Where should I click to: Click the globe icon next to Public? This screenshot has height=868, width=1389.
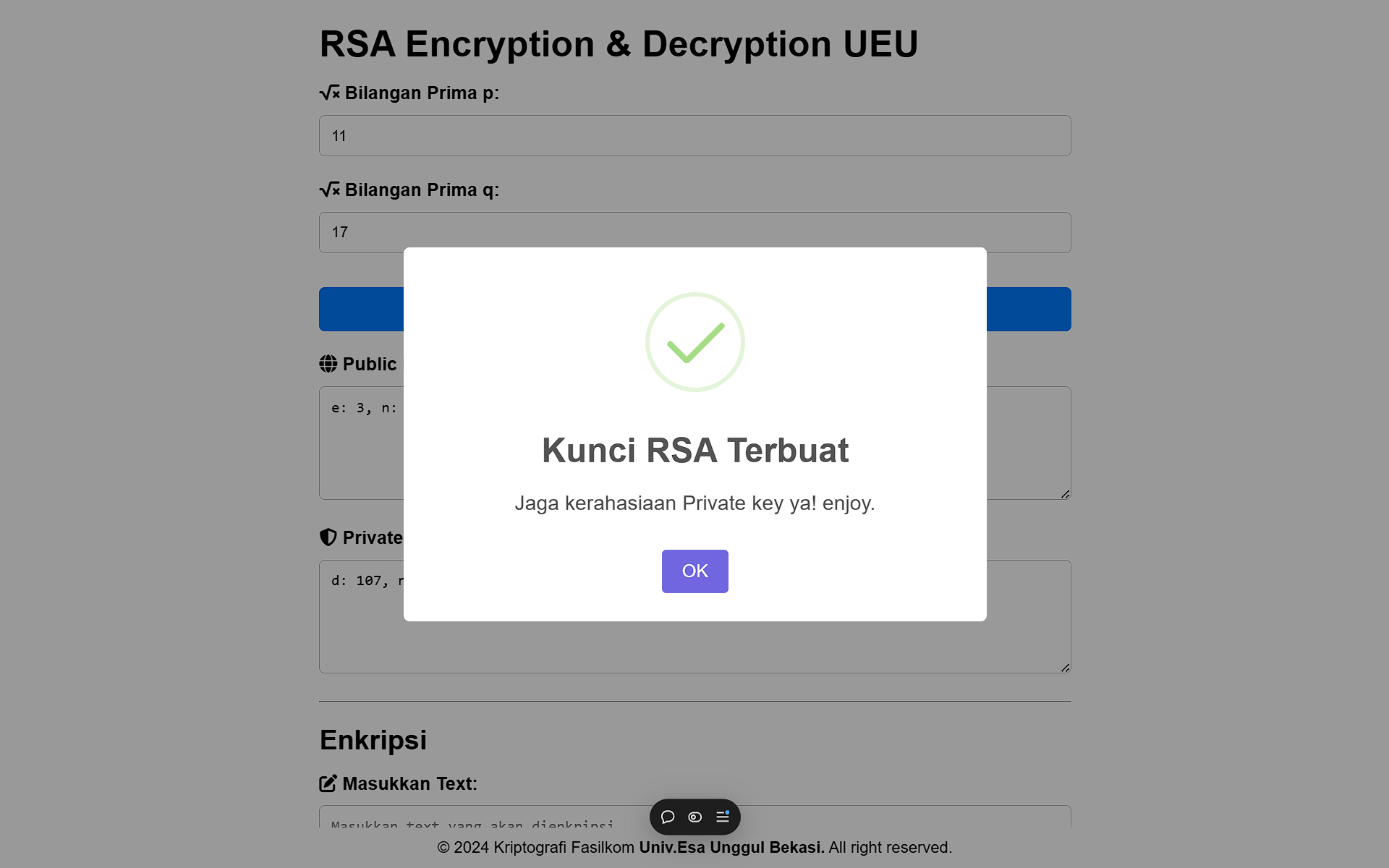[328, 364]
